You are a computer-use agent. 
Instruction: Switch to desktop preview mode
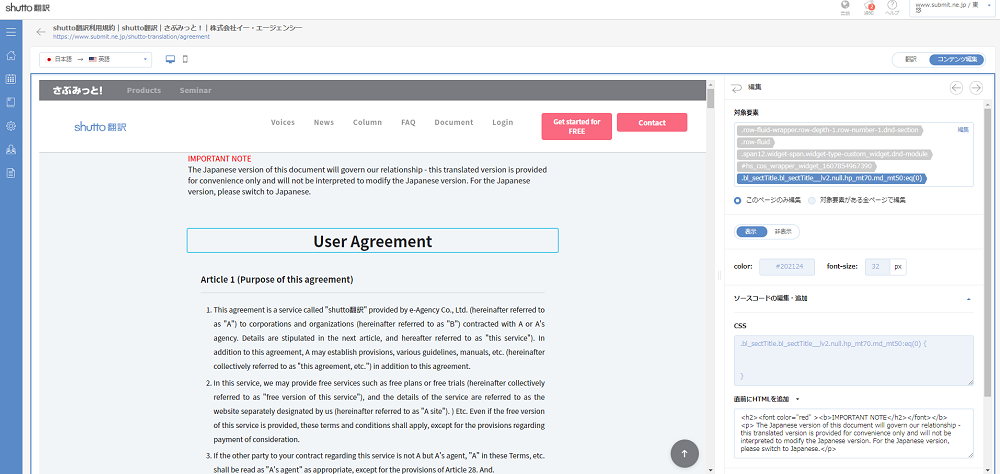pyautogui.click(x=170, y=59)
